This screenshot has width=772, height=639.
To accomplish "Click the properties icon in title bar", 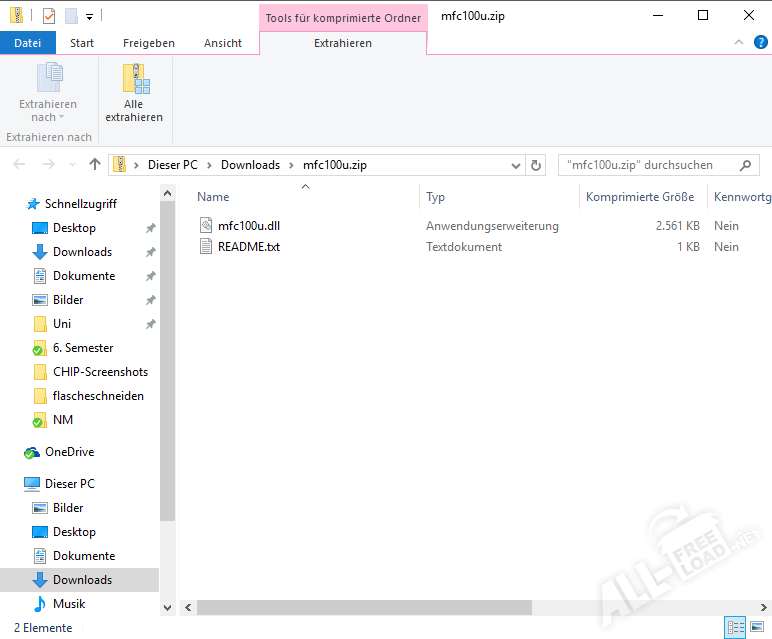I will point(49,16).
